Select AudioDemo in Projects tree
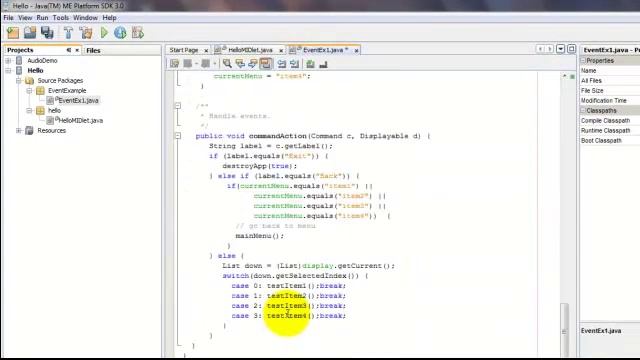The height and width of the screenshot is (360, 640). (x=42, y=60)
